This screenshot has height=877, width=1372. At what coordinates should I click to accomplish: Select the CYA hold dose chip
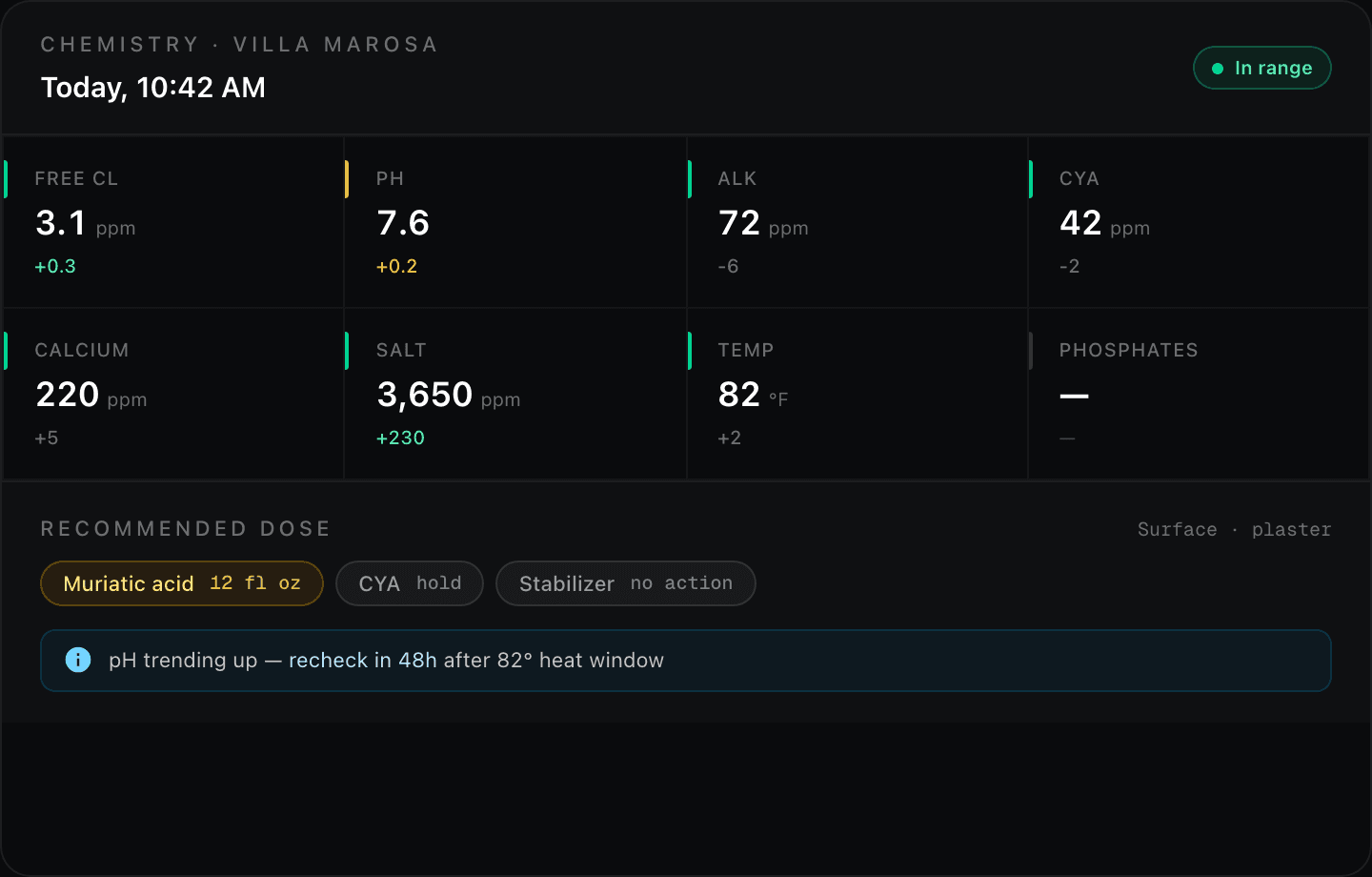point(410,583)
